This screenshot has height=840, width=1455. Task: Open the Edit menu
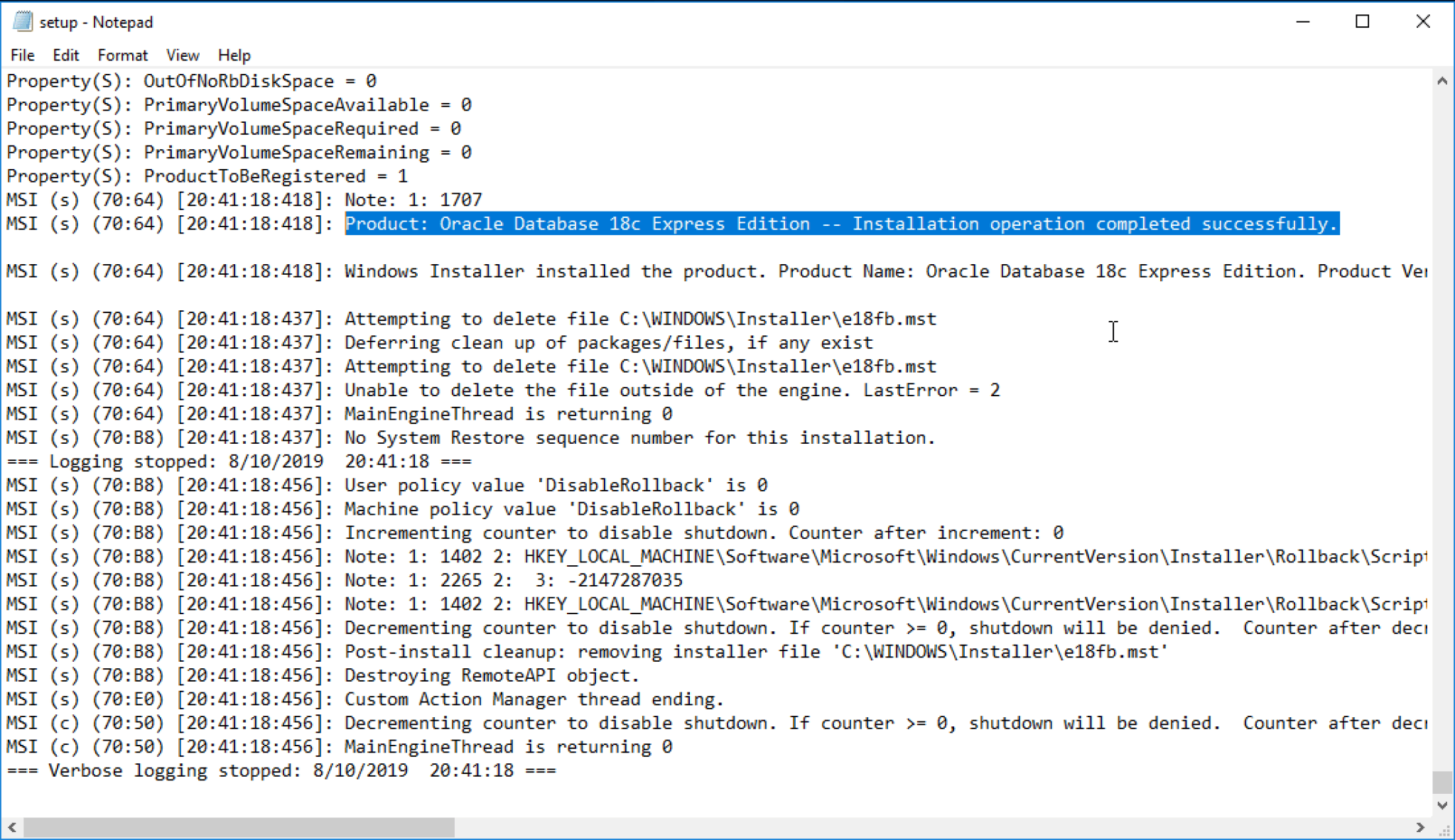[x=65, y=55]
